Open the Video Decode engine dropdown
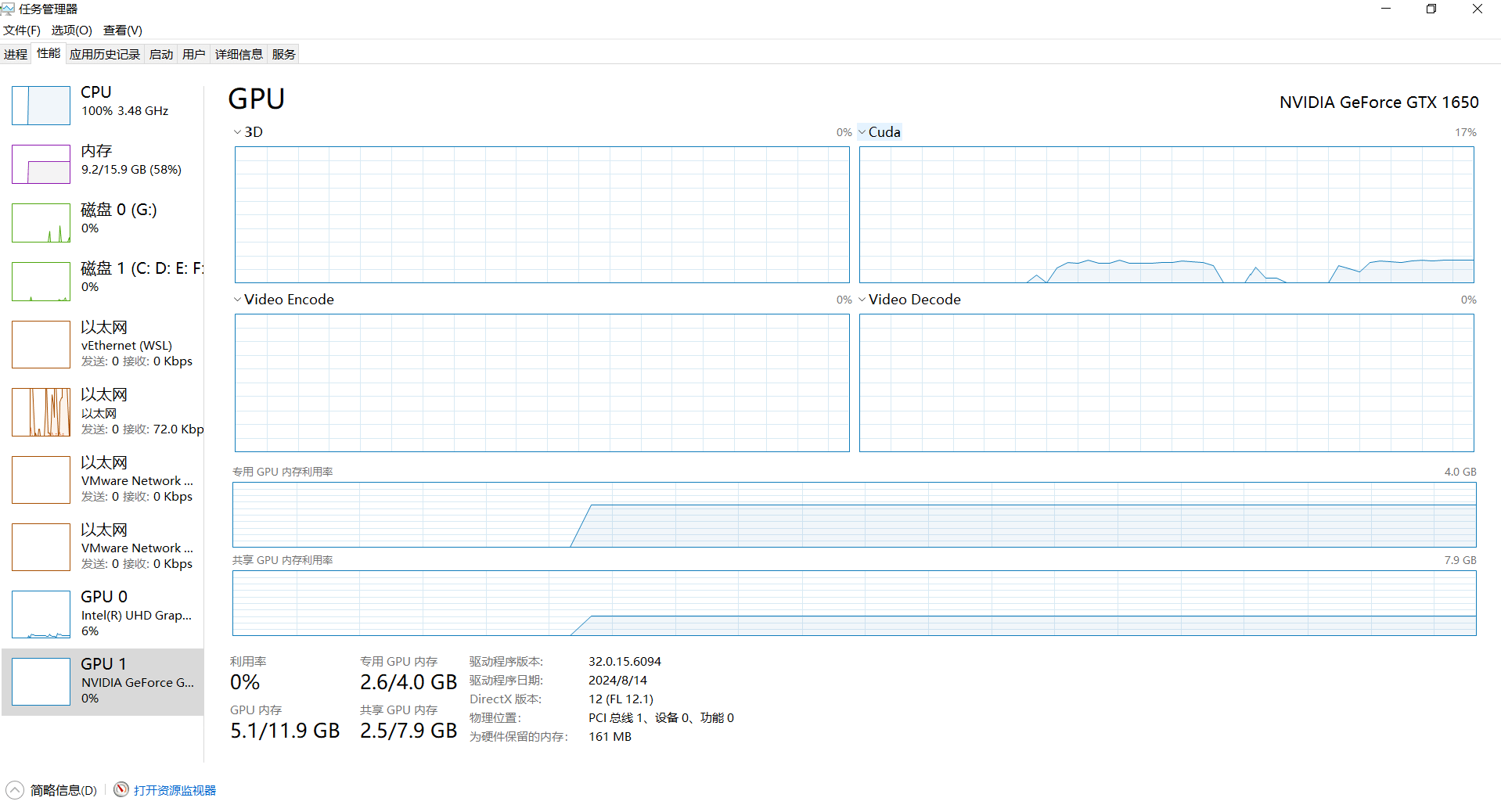The image size is (1501, 812). pyautogui.click(x=862, y=300)
